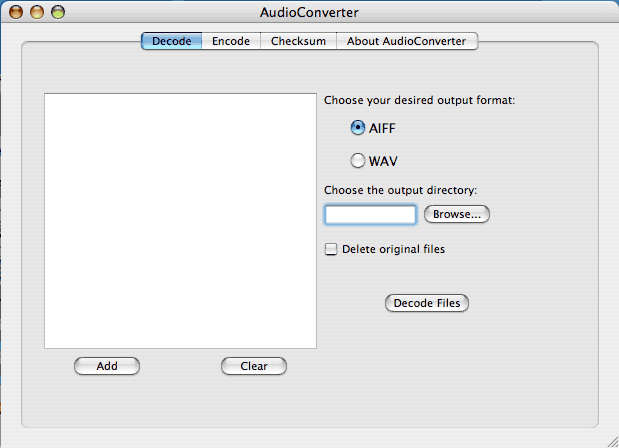Open the Checksum tab

pyautogui.click(x=297, y=41)
